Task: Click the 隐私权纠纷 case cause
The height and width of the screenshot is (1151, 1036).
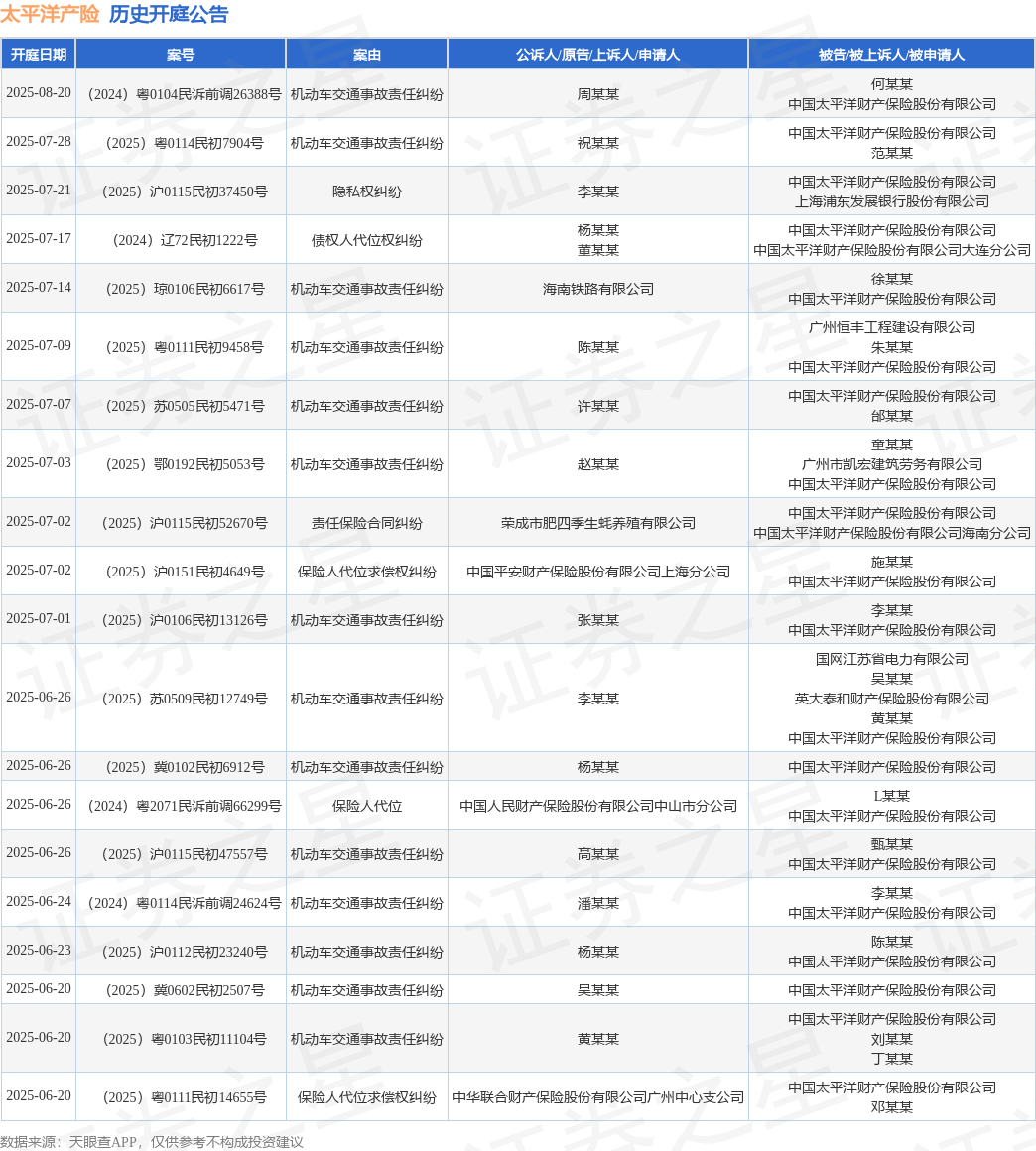Action: [x=366, y=191]
